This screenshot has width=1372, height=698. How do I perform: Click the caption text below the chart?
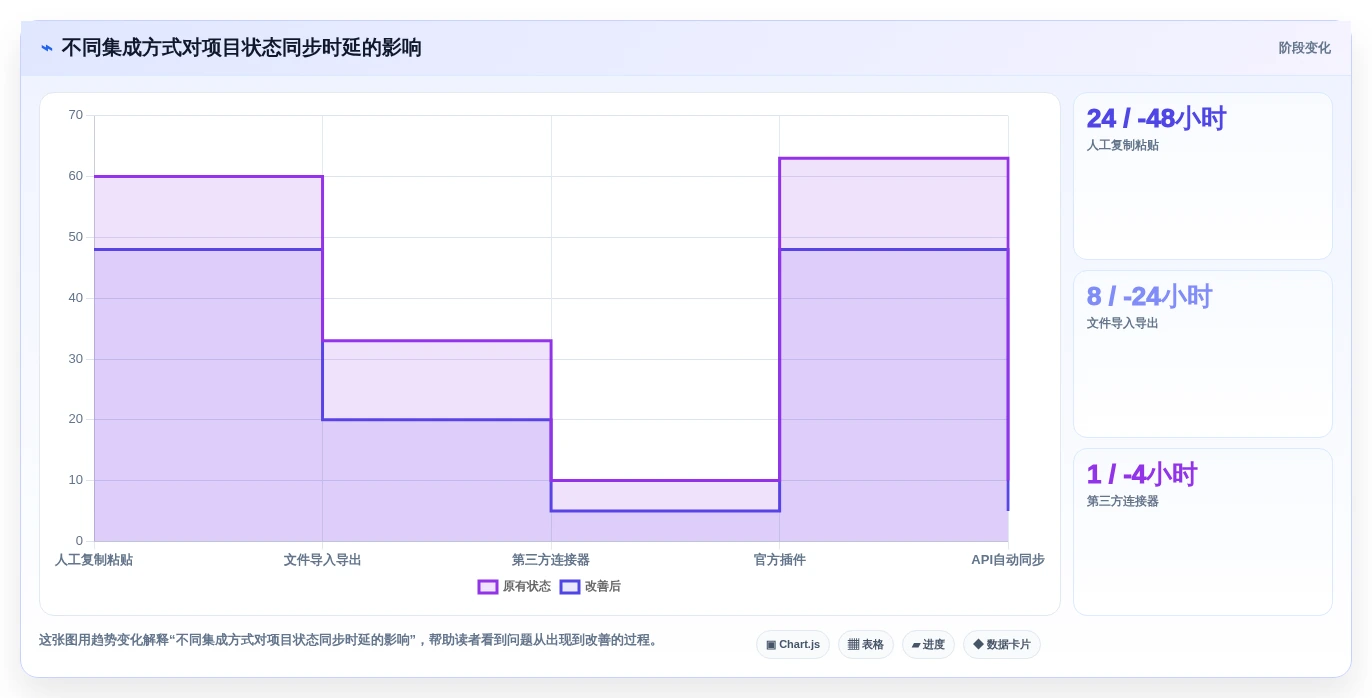tap(350, 640)
